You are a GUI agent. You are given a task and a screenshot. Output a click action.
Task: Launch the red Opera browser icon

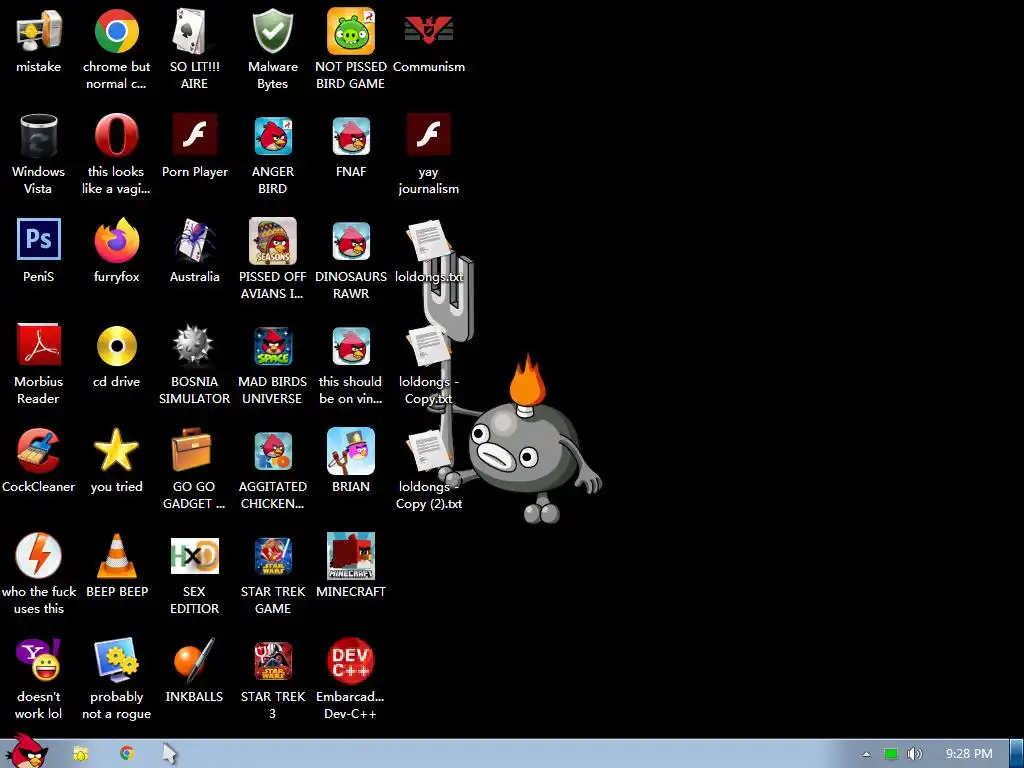click(116, 136)
